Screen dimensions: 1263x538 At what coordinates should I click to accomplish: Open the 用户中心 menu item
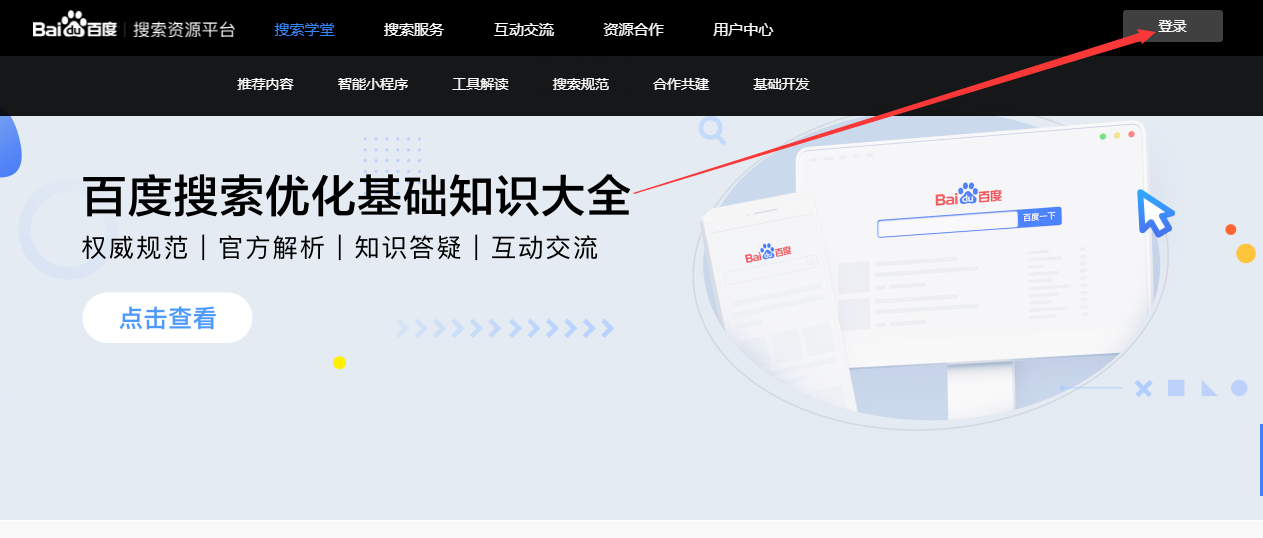click(x=743, y=29)
